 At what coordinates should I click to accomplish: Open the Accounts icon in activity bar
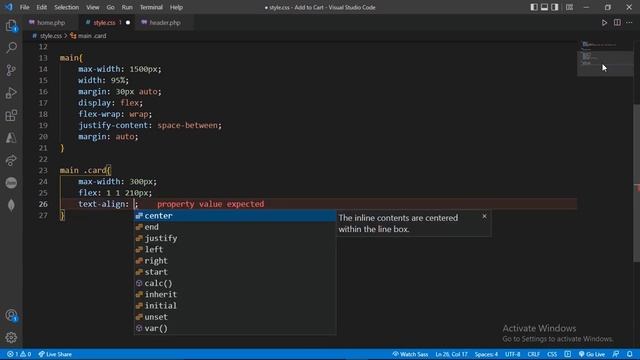tap(11, 315)
